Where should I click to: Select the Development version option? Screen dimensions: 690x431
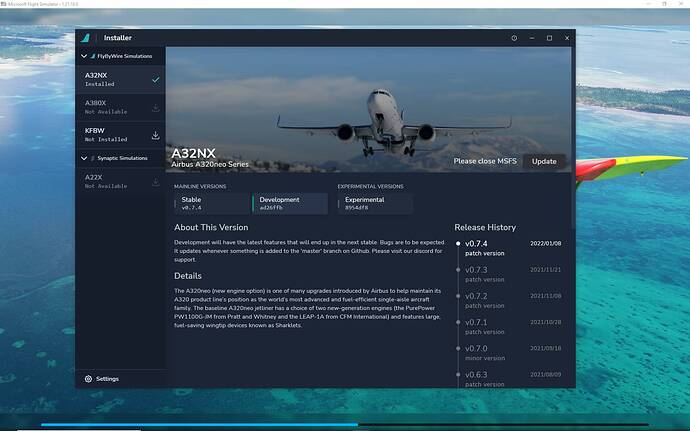click(x=289, y=204)
